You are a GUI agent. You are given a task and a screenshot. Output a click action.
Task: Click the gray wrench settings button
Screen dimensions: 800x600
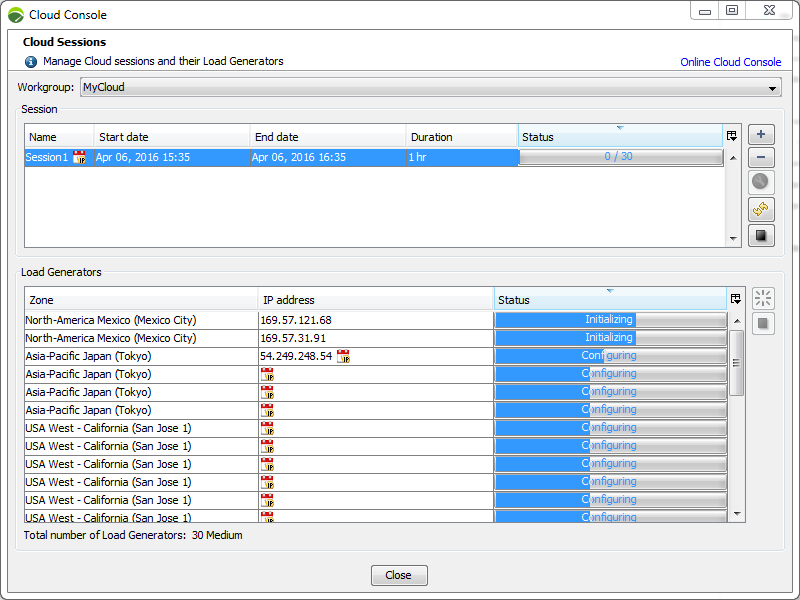pyautogui.click(x=761, y=183)
